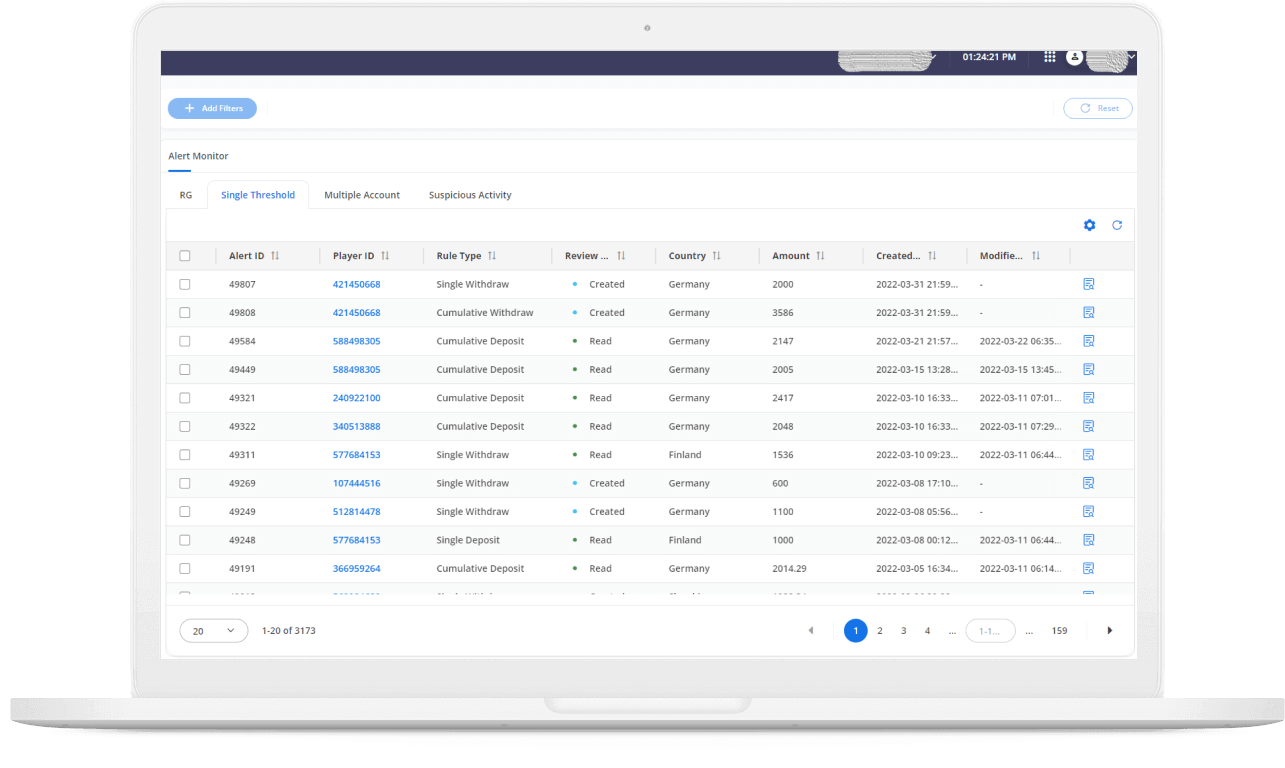Open details icon for alert 49269
The image size is (1285, 768).
click(x=1089, y=483)
